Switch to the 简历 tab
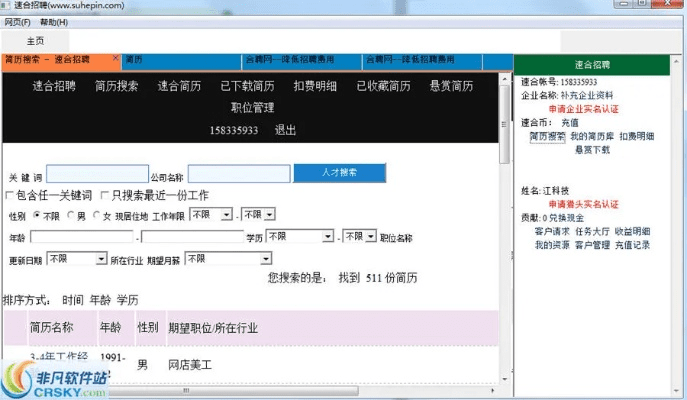The image size is (687, 400). [x=181, y=62]
